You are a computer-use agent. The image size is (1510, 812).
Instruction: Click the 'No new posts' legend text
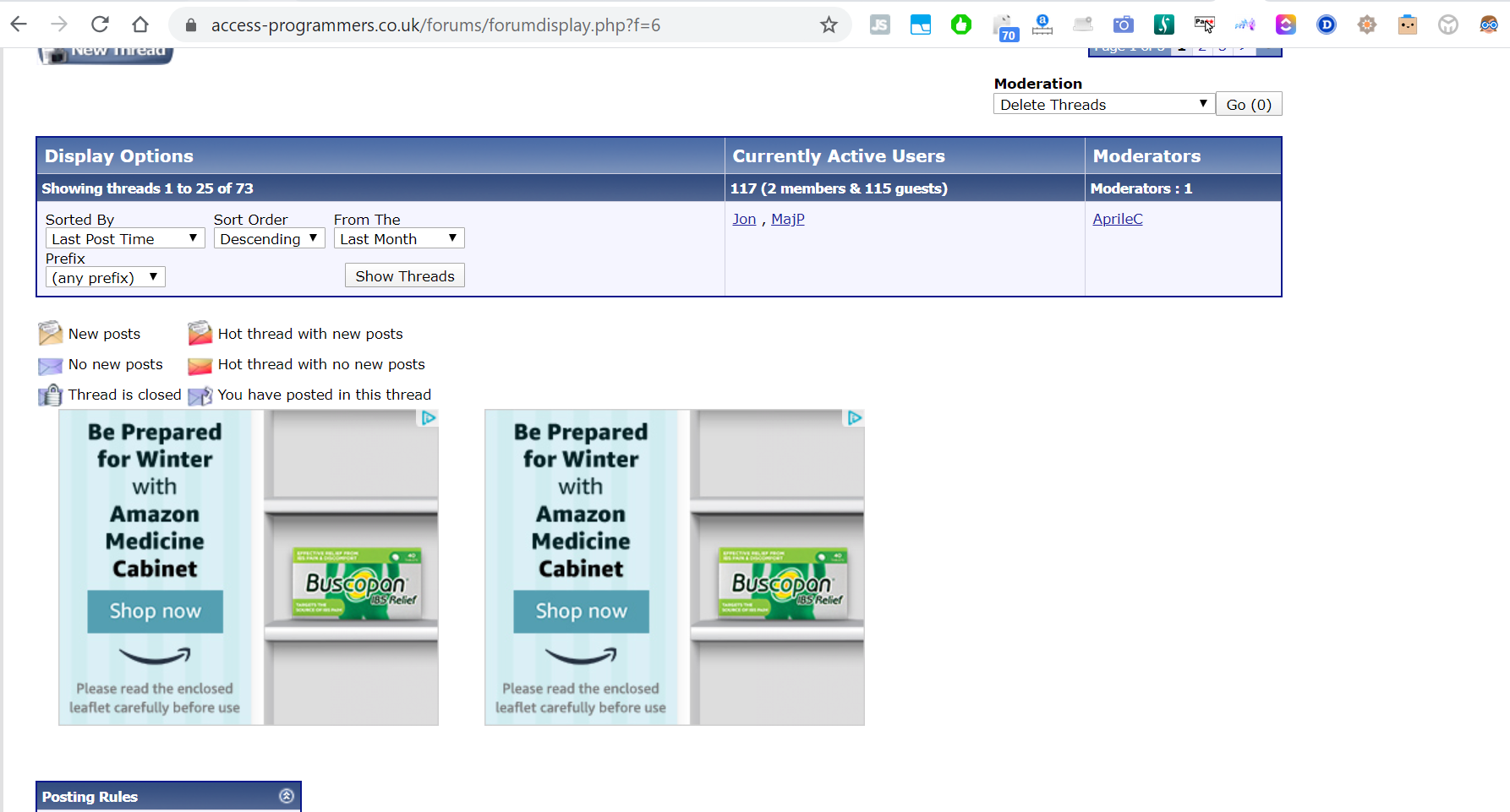(116, 364)
